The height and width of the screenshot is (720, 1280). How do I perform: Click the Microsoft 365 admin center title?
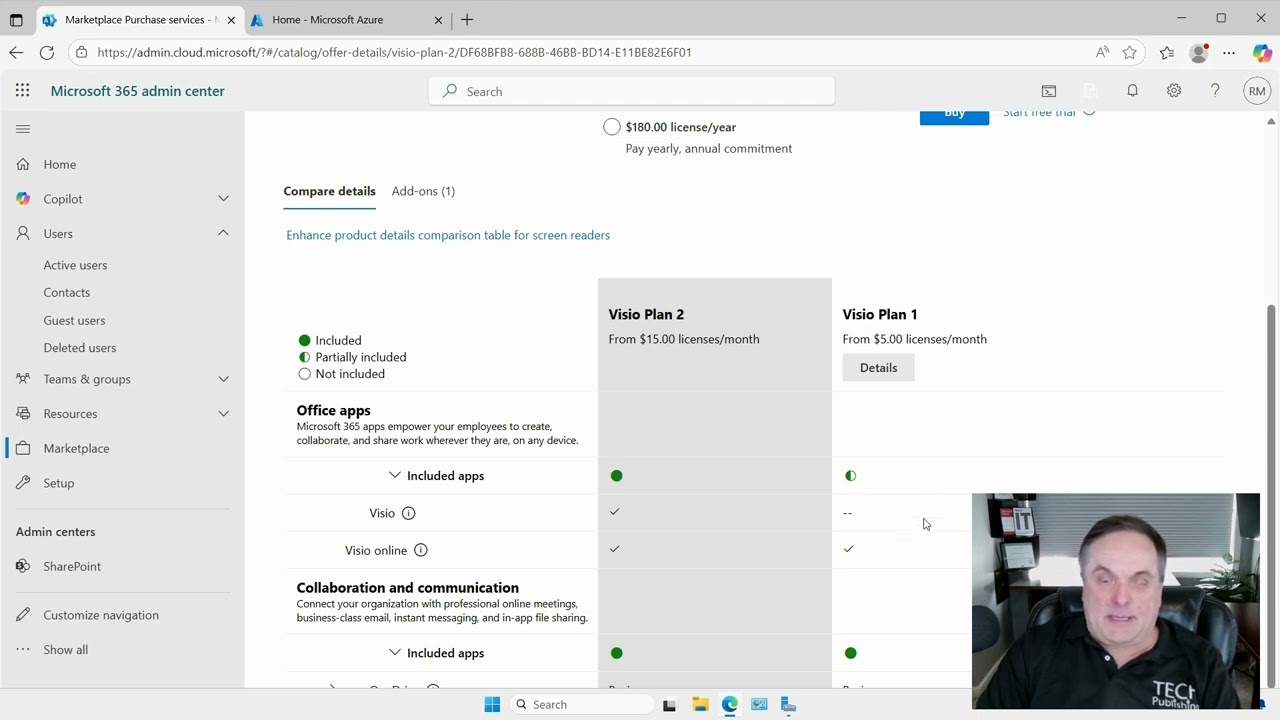click(x=138, y=91)
